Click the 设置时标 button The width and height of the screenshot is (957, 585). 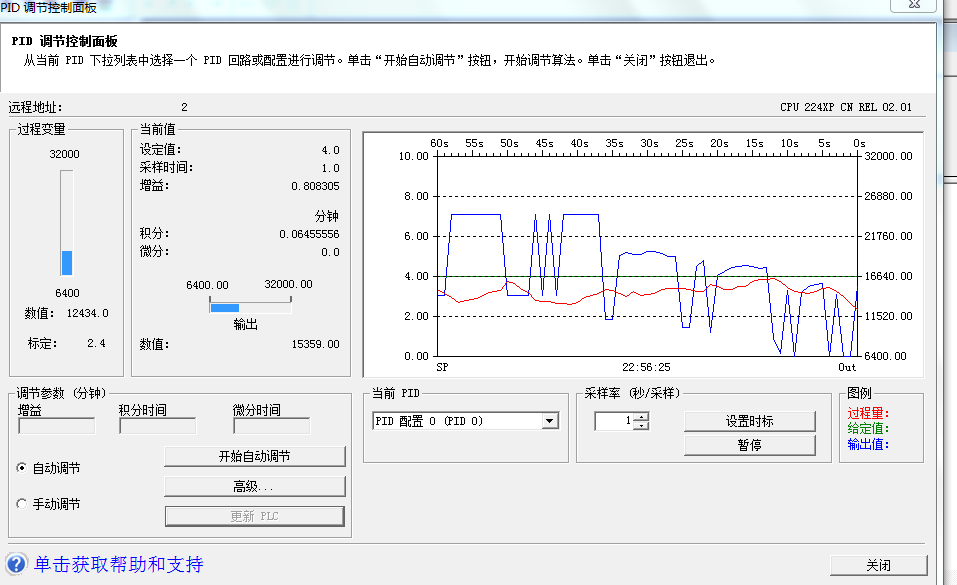click(749, 421)
